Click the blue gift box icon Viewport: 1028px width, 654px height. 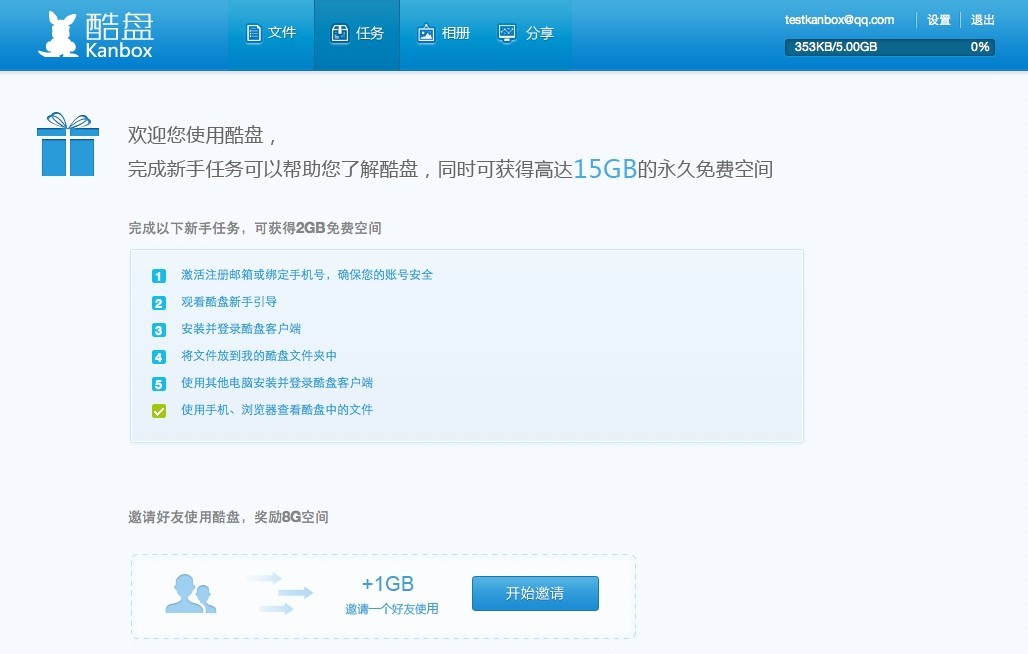68,144
